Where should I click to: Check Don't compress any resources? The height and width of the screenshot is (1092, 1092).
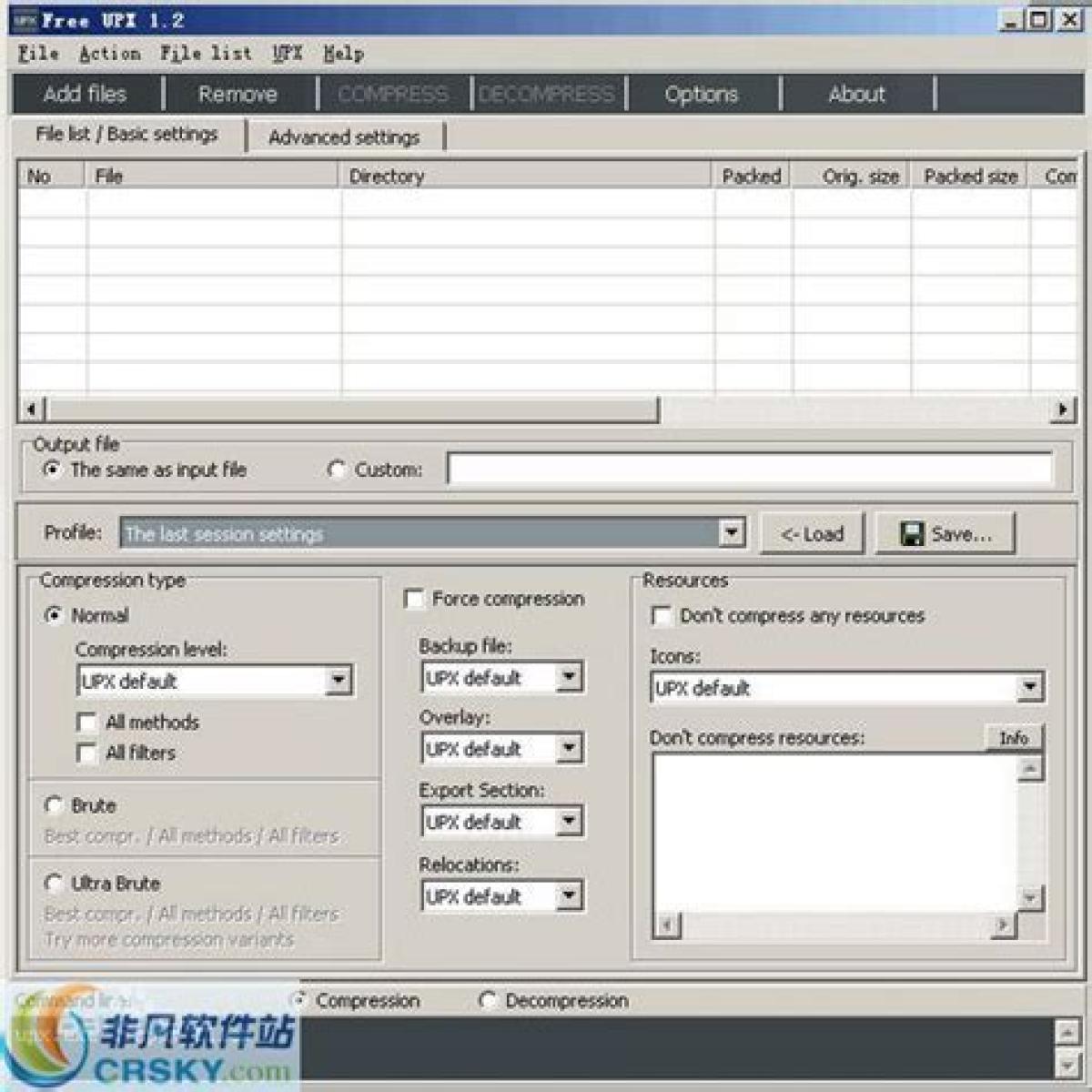662,616
